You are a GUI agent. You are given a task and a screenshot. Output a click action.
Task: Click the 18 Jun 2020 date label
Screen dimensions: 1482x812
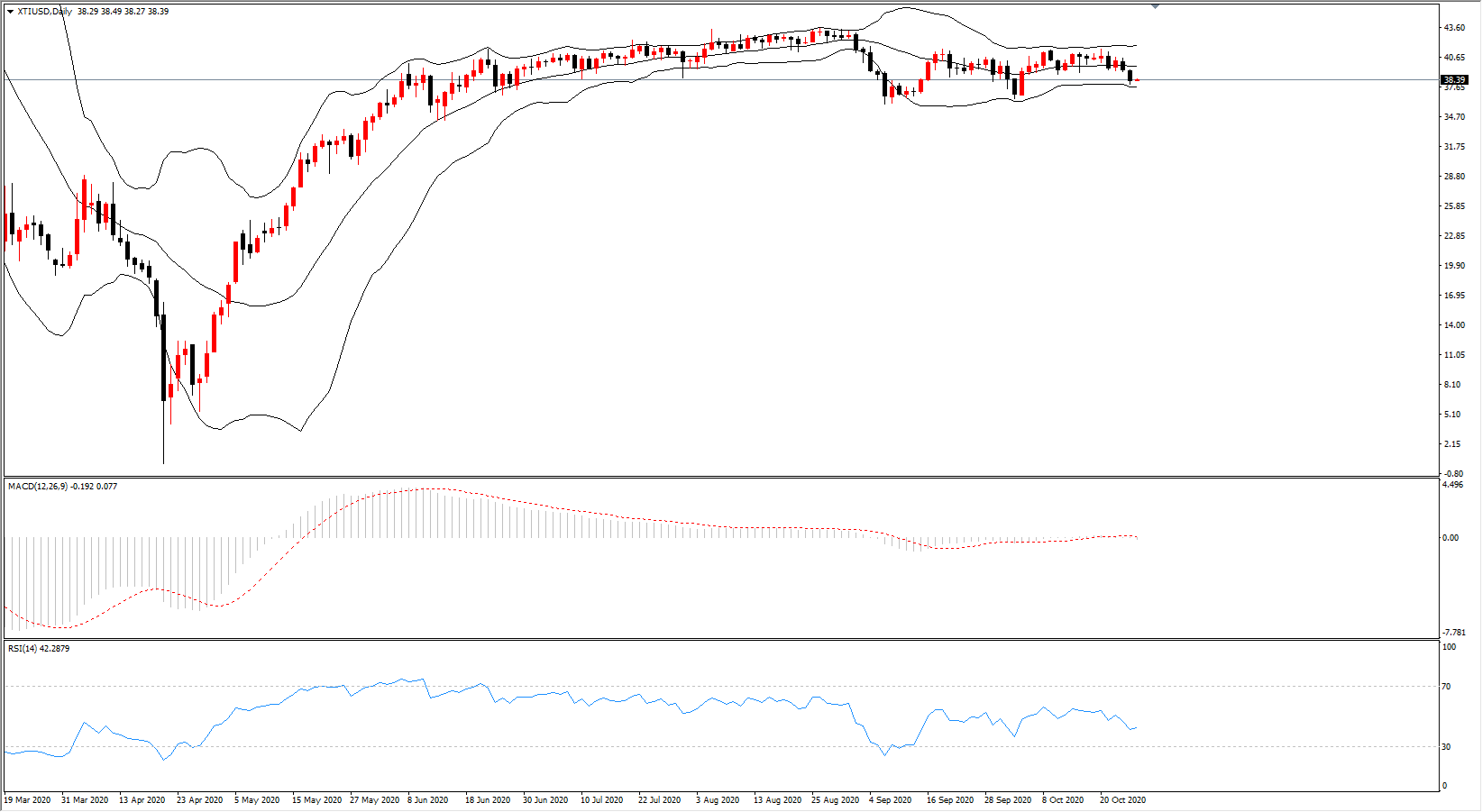point(488,800)
